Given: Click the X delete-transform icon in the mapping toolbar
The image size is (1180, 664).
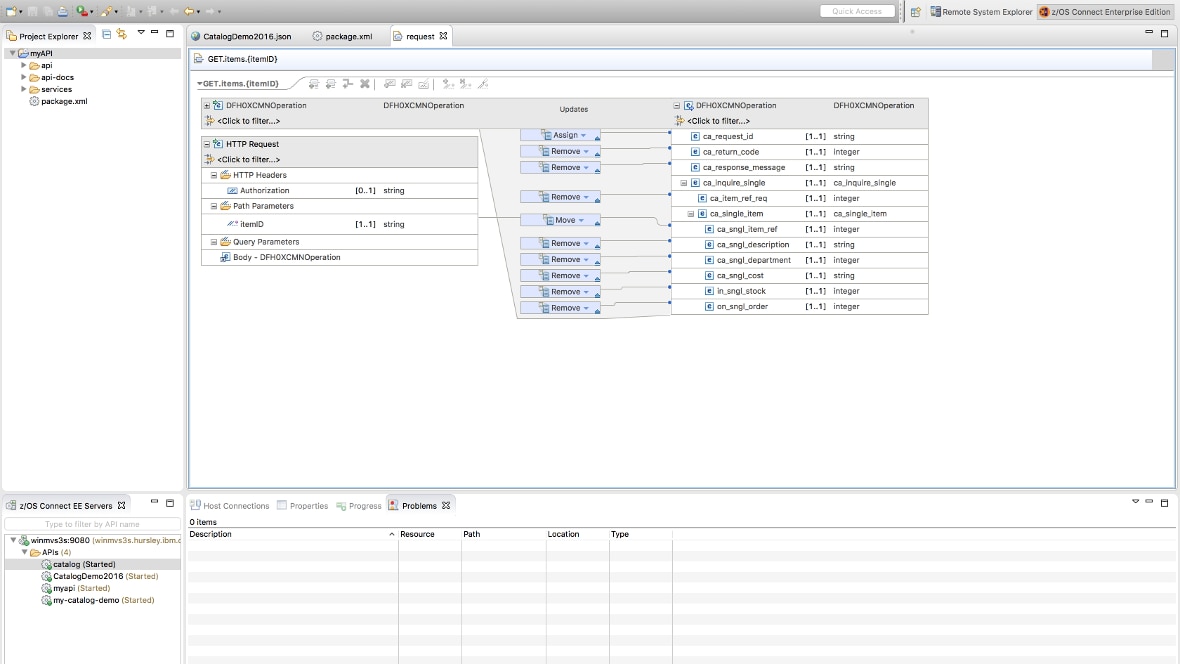Looking at the screenshot, I should (x=364, y=85).
